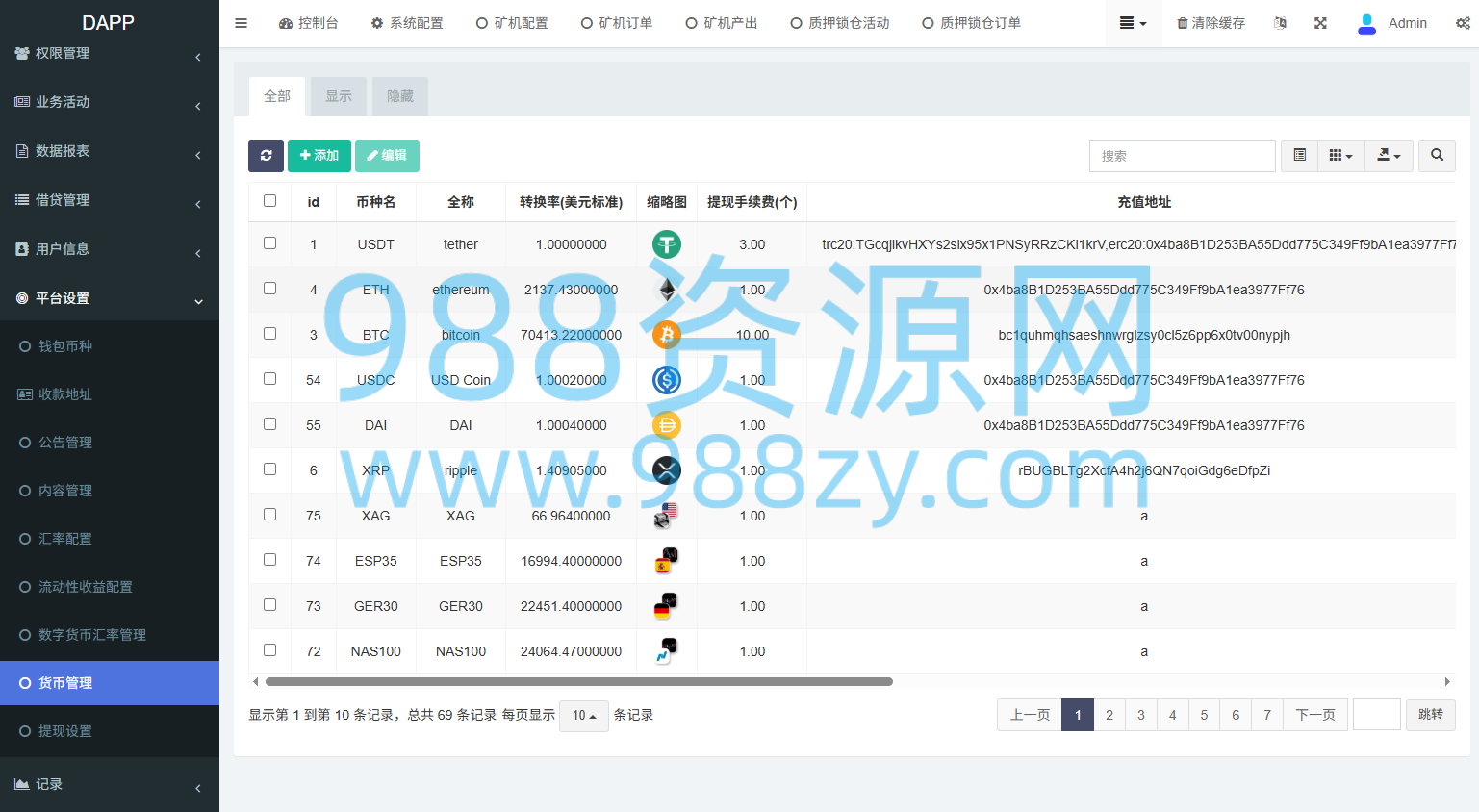
Task: Toggle the sidebar hamburger menu icon
Action: tap(242, 23)
